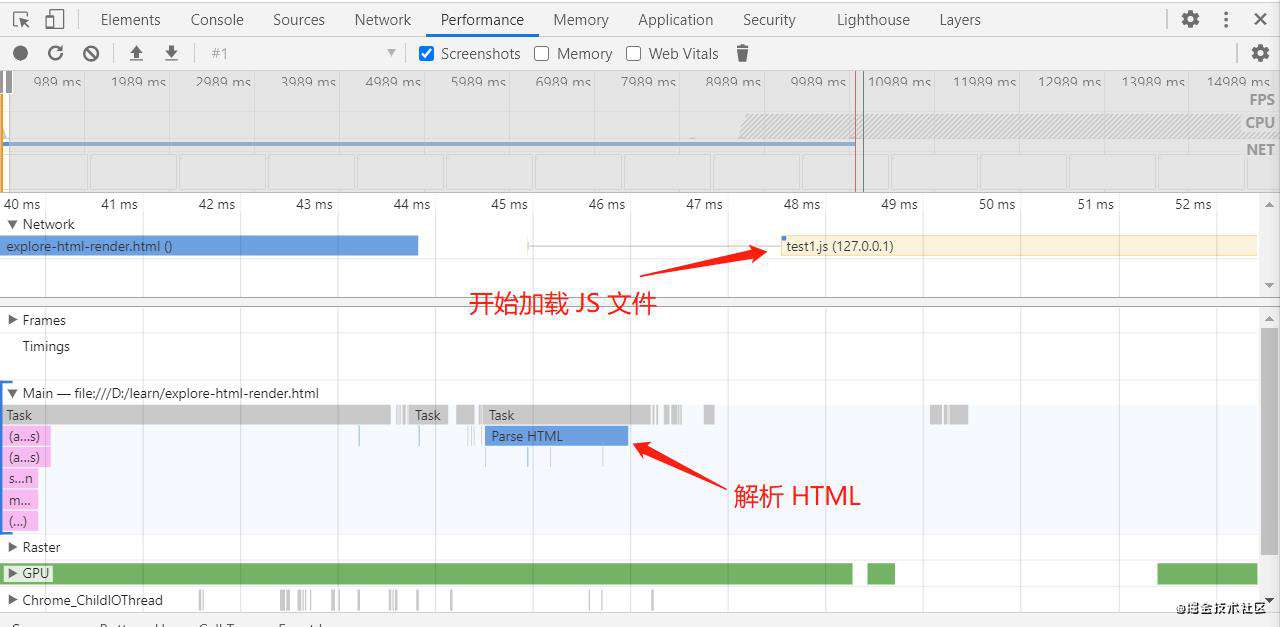Start recording with the record button
This screenshot has width=1280, height=627.
tap(21, 53)
